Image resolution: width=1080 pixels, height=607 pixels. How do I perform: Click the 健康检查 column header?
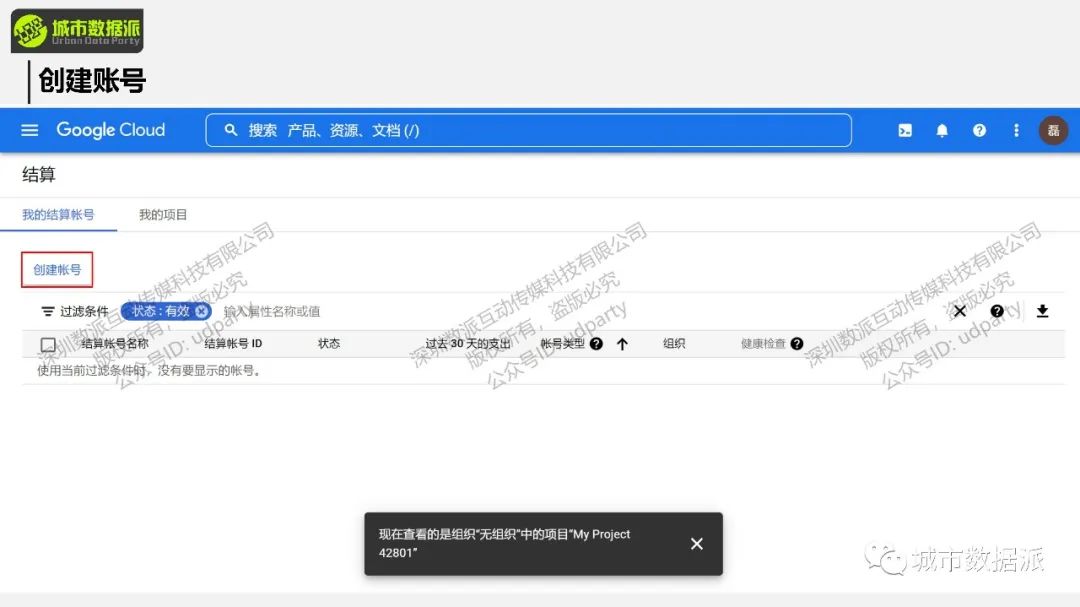(763, 344)
